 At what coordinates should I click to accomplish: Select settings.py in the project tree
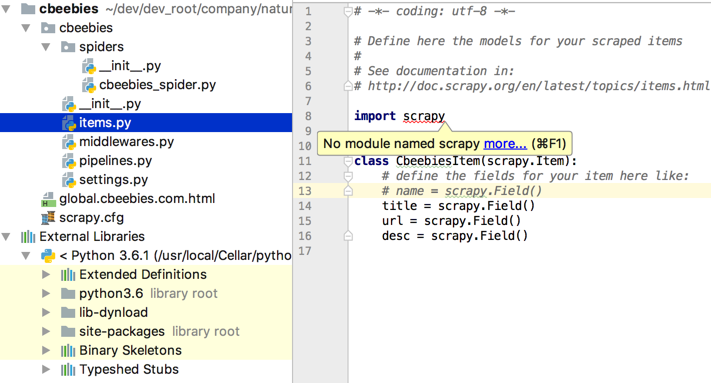[x=113, y=180]
